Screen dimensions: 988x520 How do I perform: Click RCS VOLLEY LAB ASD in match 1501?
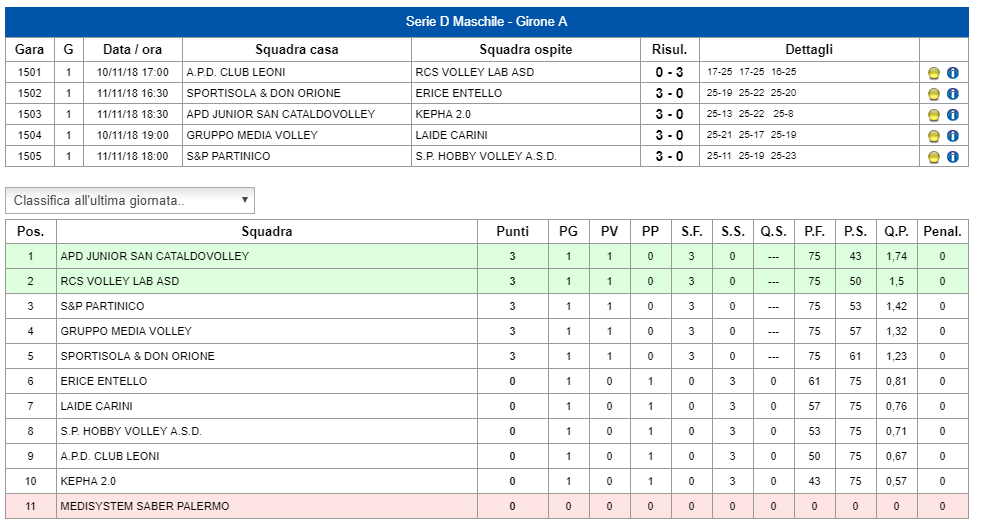coord(474,72)
